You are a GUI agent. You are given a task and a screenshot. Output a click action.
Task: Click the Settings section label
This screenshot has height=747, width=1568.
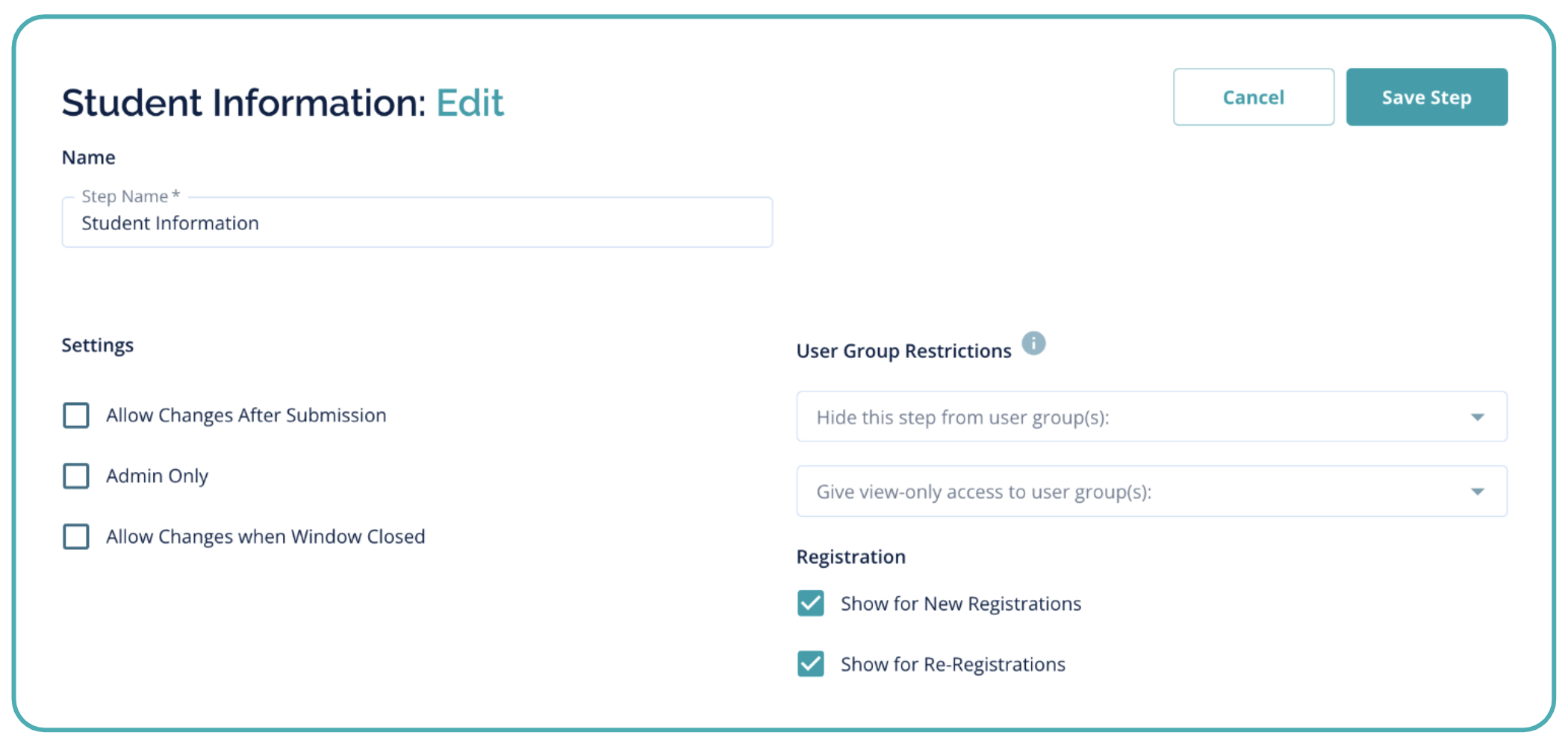click(98, 344)
